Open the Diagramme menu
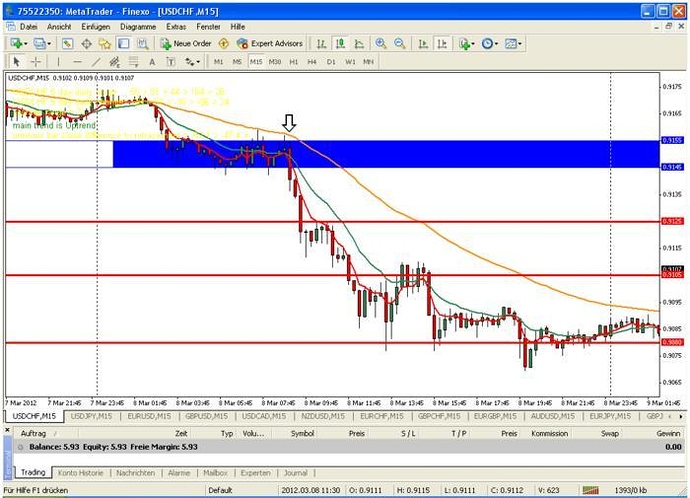This screenshot has height=498, width=690. (138, 27)
